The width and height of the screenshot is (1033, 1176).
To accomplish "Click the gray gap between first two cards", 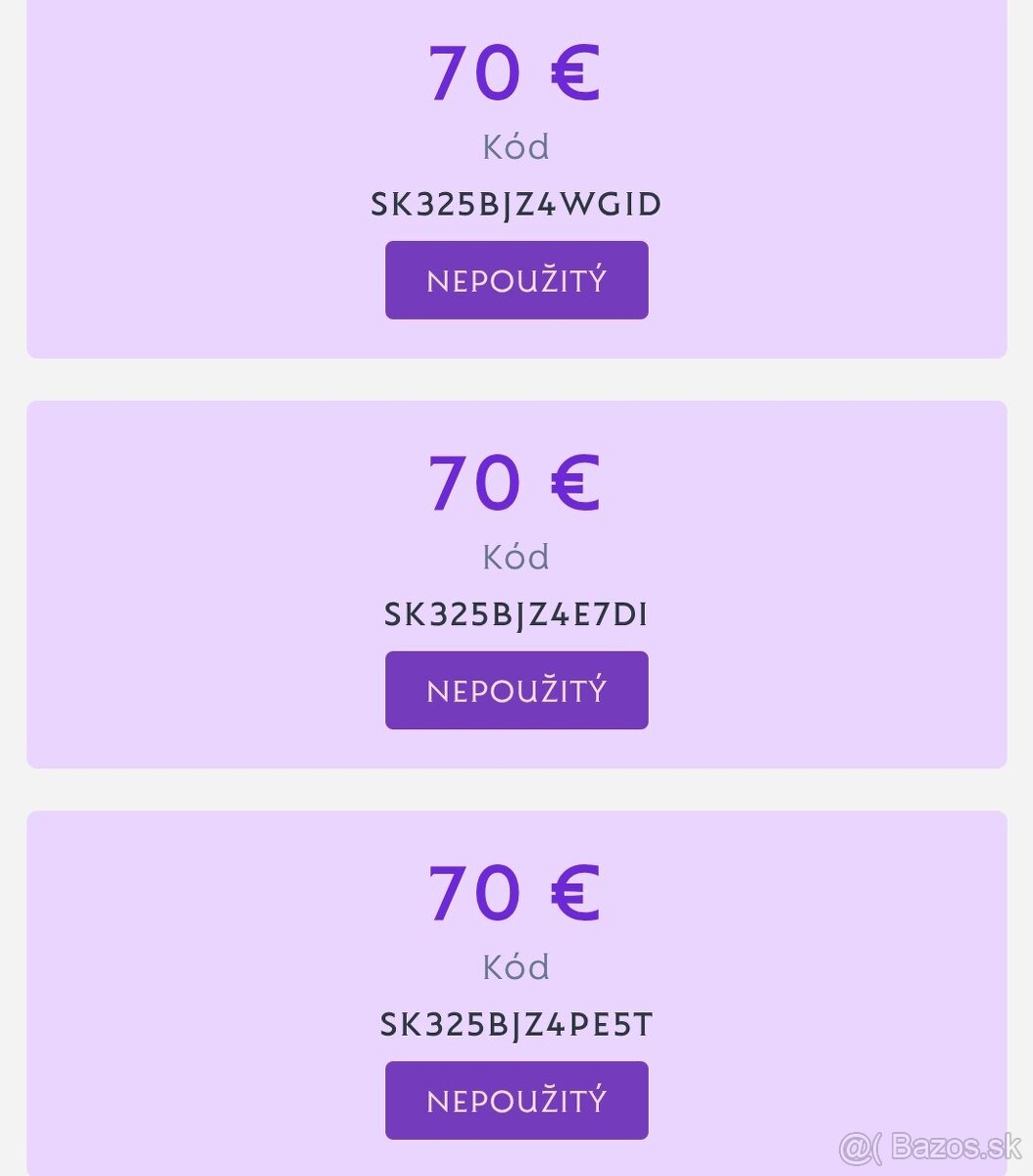I will [x=516, y=379].
